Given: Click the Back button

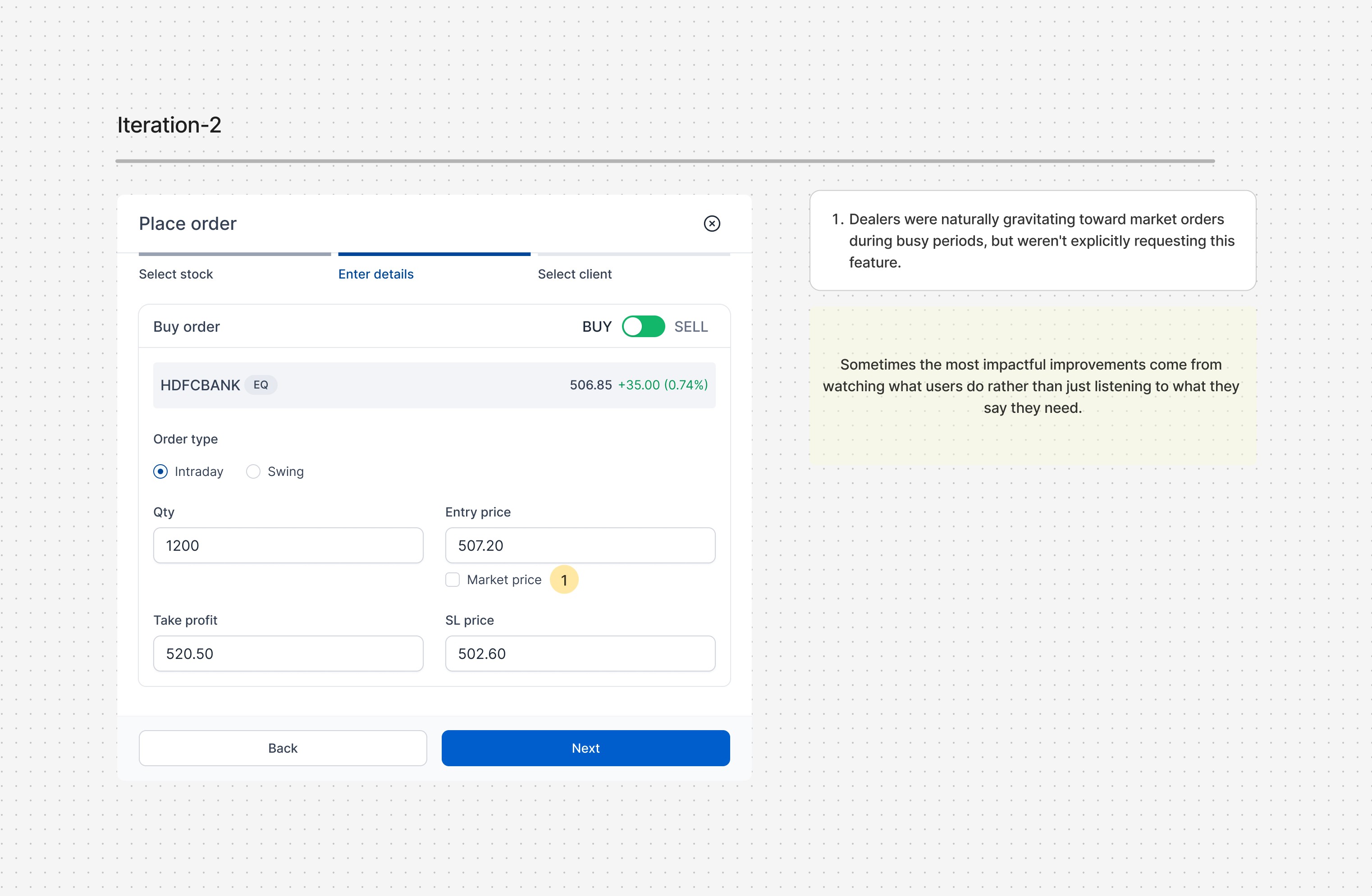Looking at the screenshot, I should [283, 748].
